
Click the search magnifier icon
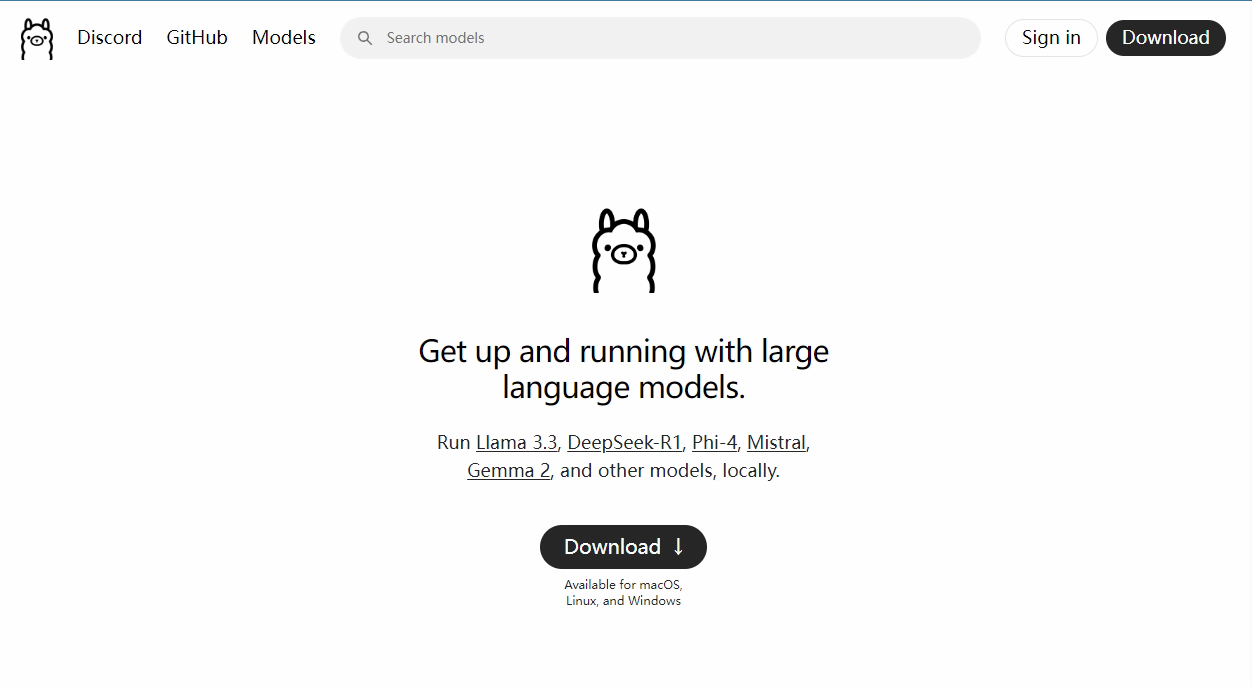coord(365,38)
